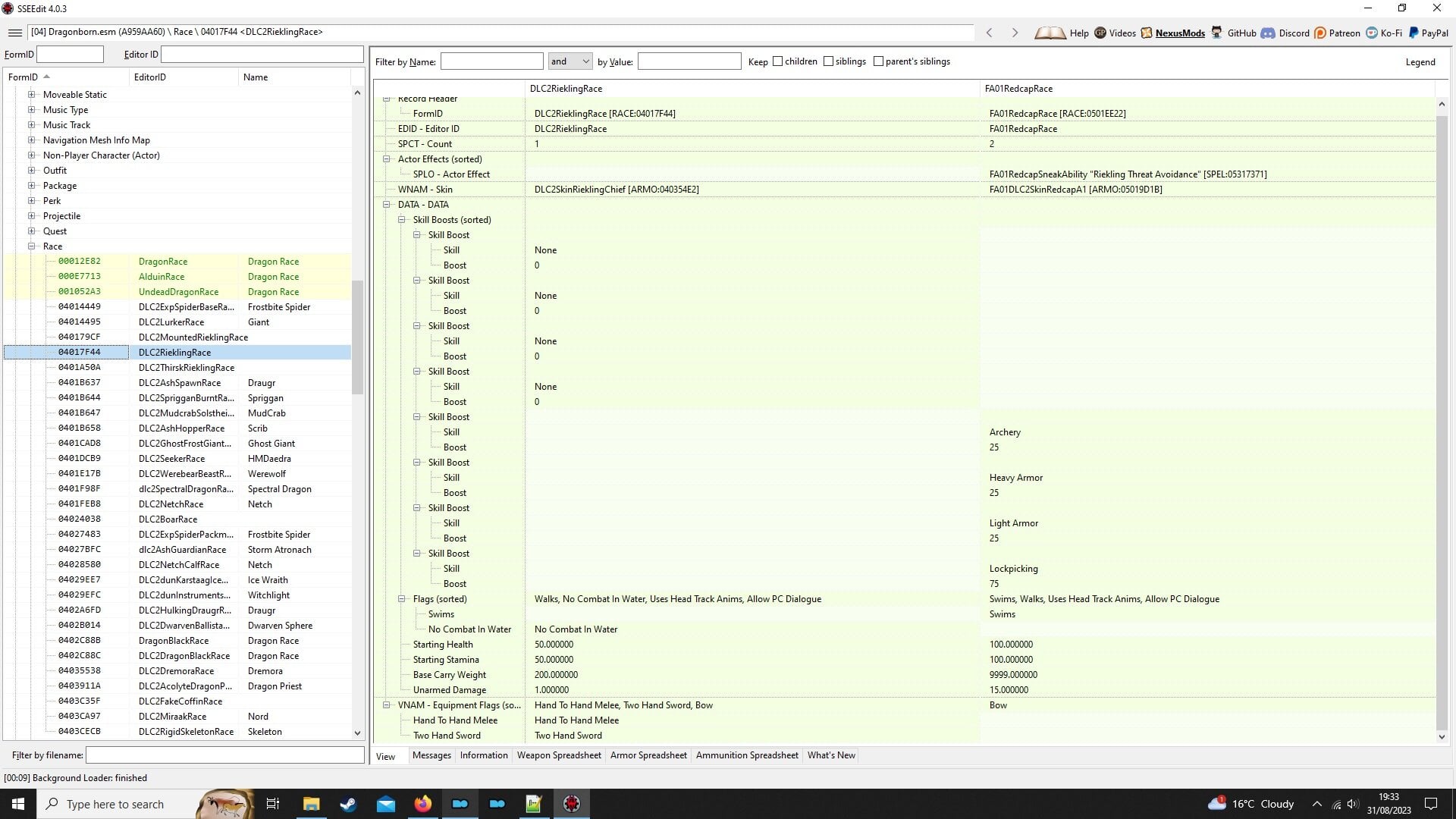Open the hamburger main menu

point(14,33)
